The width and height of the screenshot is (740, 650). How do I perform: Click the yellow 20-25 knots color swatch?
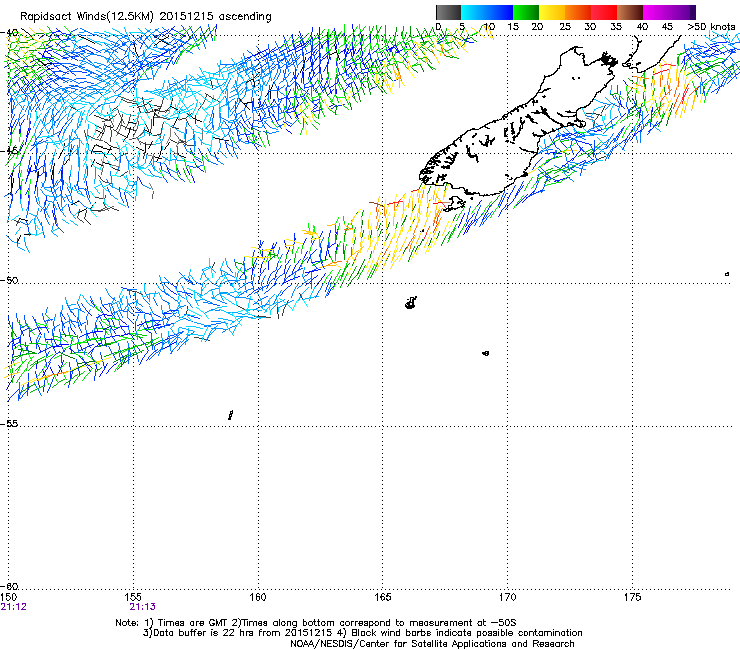[x=552, y=12]
